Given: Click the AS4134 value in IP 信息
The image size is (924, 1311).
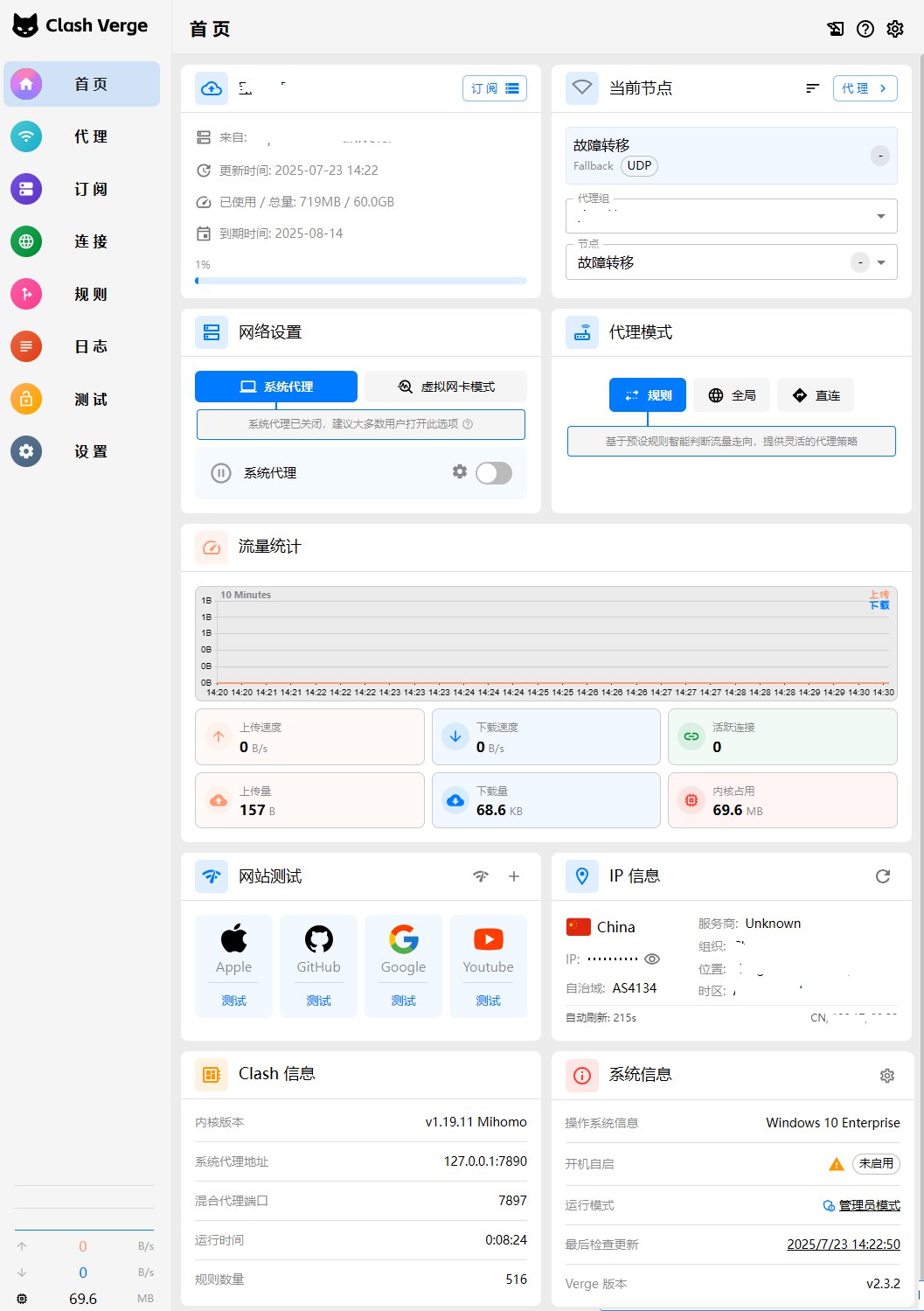Looking at the screenshot, I should [x=635, y=988].
